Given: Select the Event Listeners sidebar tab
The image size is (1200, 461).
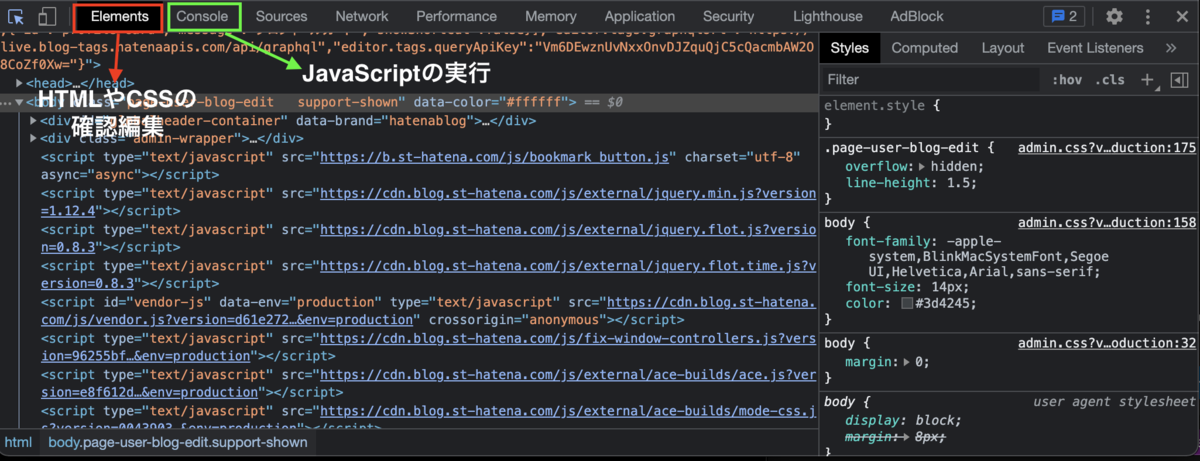Looking at the screenshot, I should point(1095,48).
